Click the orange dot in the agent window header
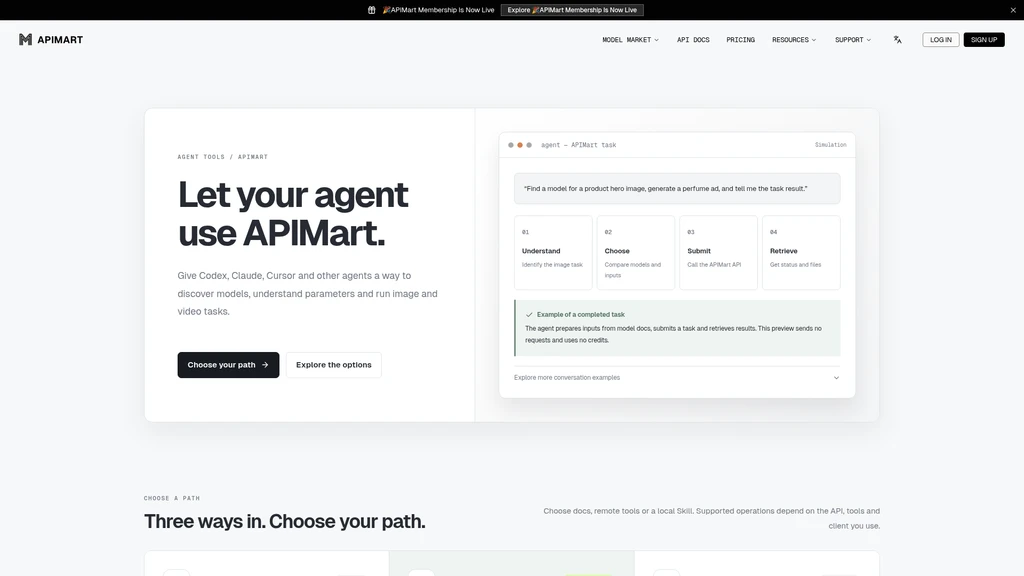Image resolution: width=1024 pixels, height=576 pixels. tap(520, 145)
